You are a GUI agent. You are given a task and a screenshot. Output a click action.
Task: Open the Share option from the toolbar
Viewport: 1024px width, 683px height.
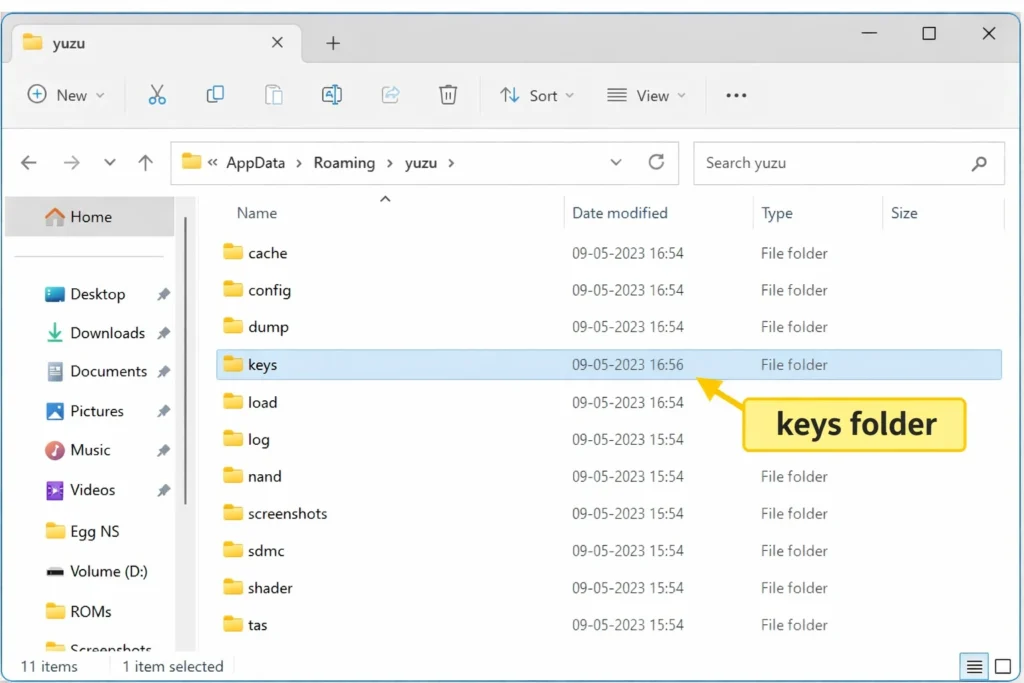click(389, 95)
